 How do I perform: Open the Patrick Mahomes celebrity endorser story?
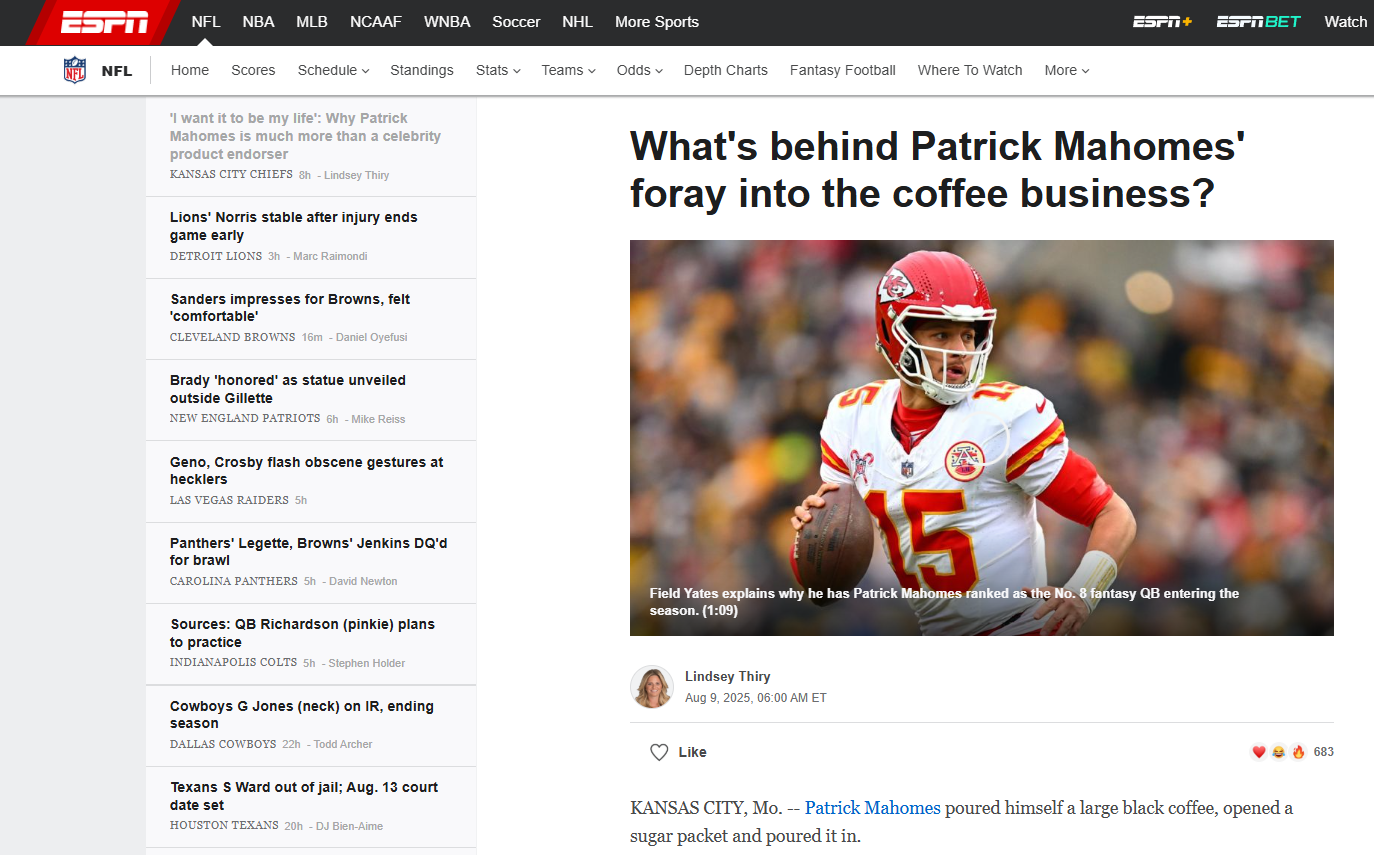point(305,136)
